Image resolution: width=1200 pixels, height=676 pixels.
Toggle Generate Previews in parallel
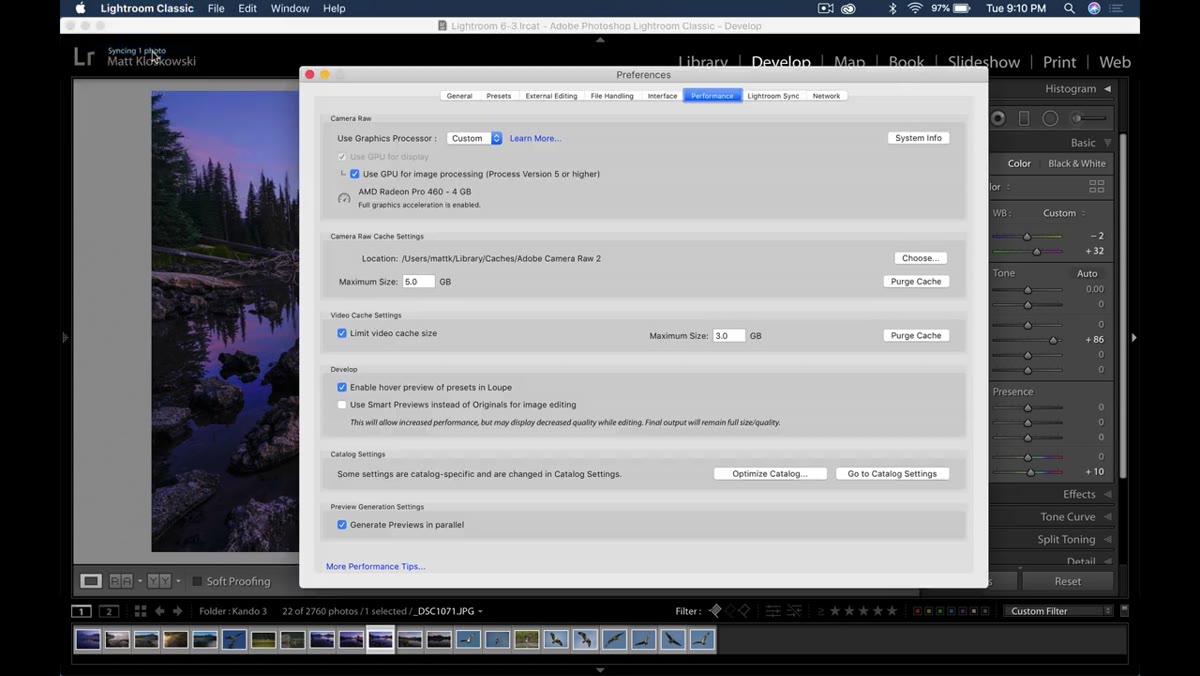coord(342,525)
